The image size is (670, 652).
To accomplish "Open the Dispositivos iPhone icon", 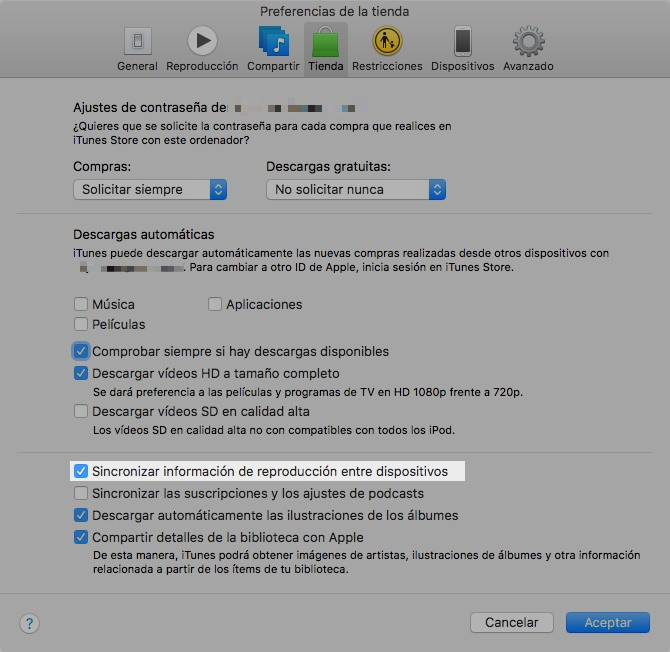I will 463,41.
